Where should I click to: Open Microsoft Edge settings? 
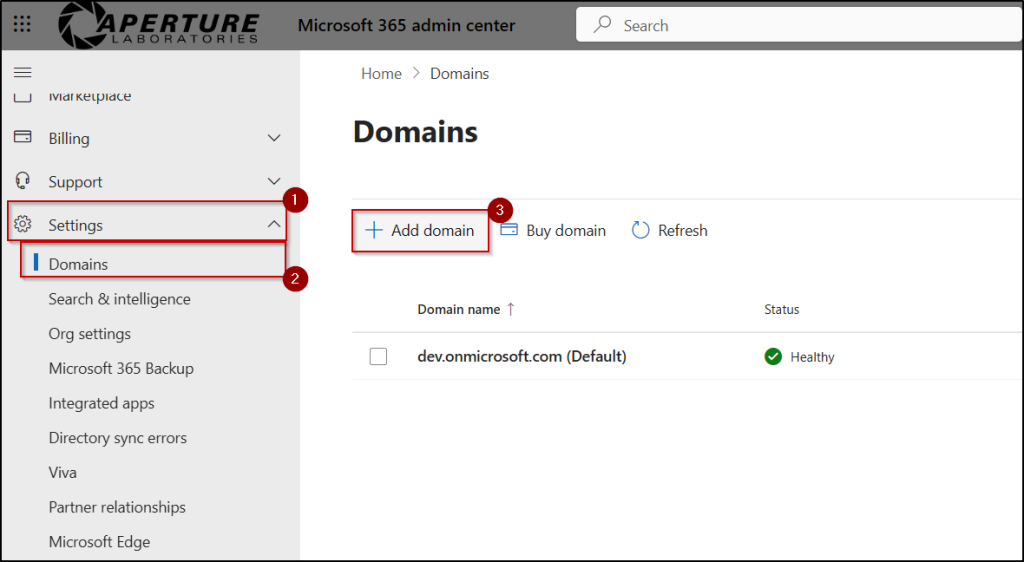pos(99,542)
